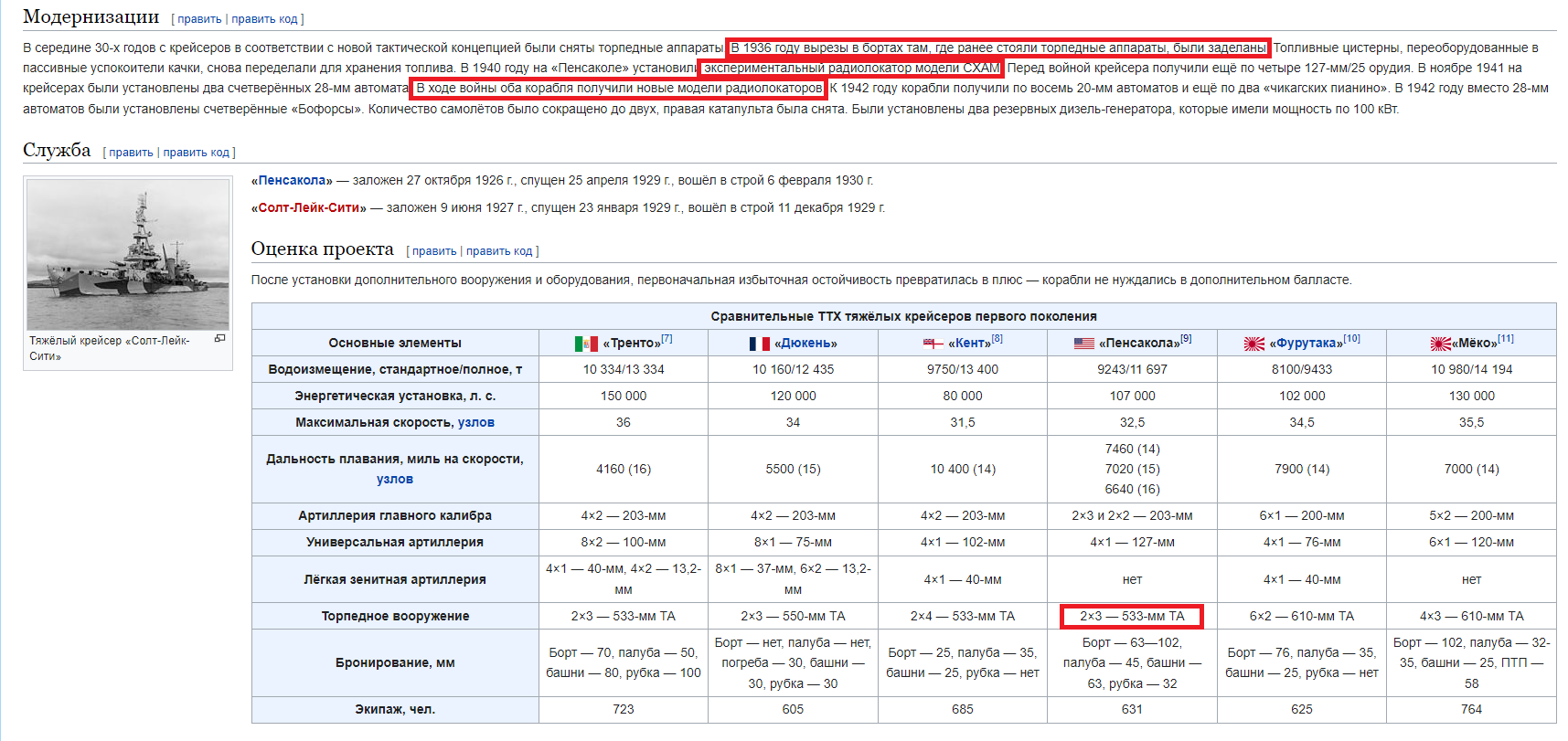
Task: Select cell «6×2 — 610-мм ТА» for Фурутака
Action: [x=1302, y=617]
